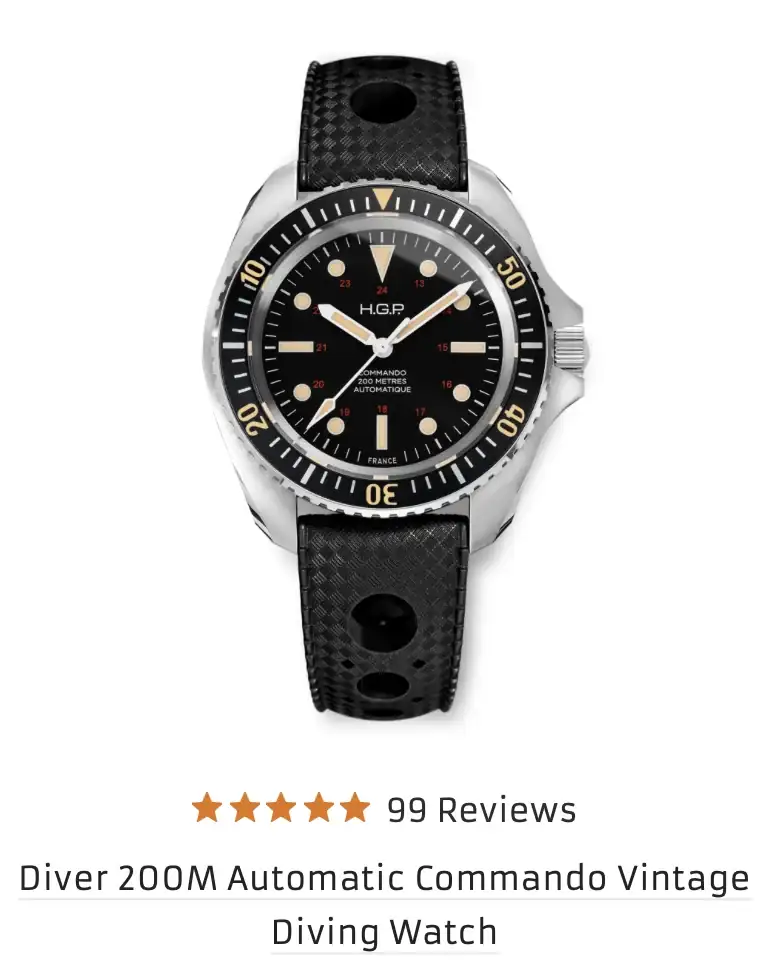Screen dimensions: 760x968
Task: Click the bezel number 20
Action: tap(253, 420)
